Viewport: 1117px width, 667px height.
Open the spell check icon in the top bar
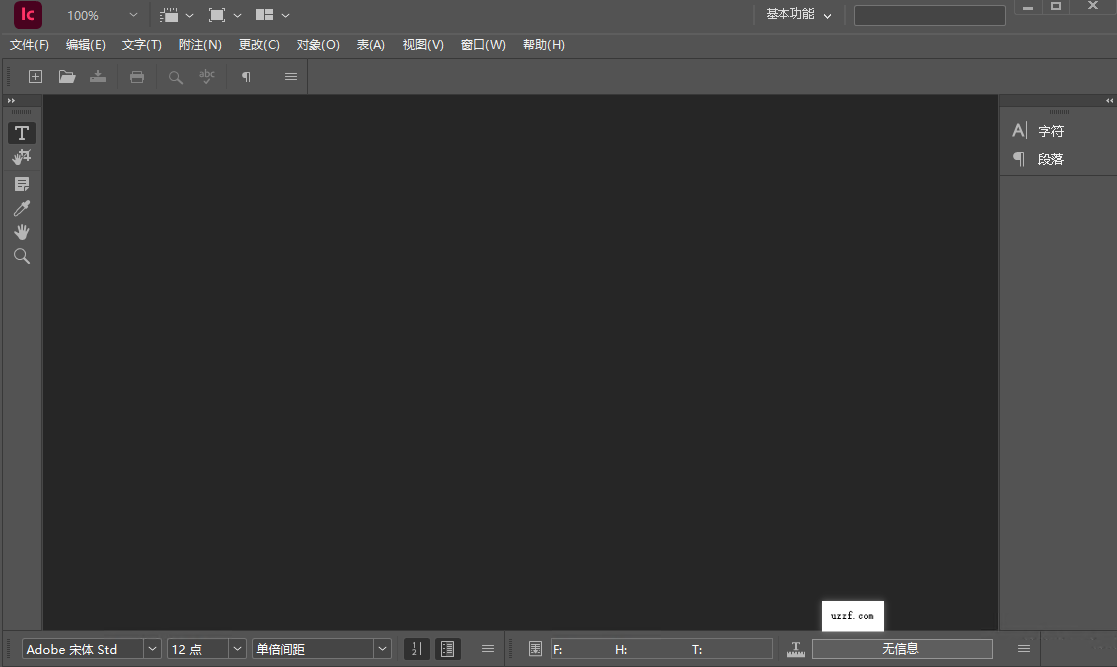coord(207,76)
